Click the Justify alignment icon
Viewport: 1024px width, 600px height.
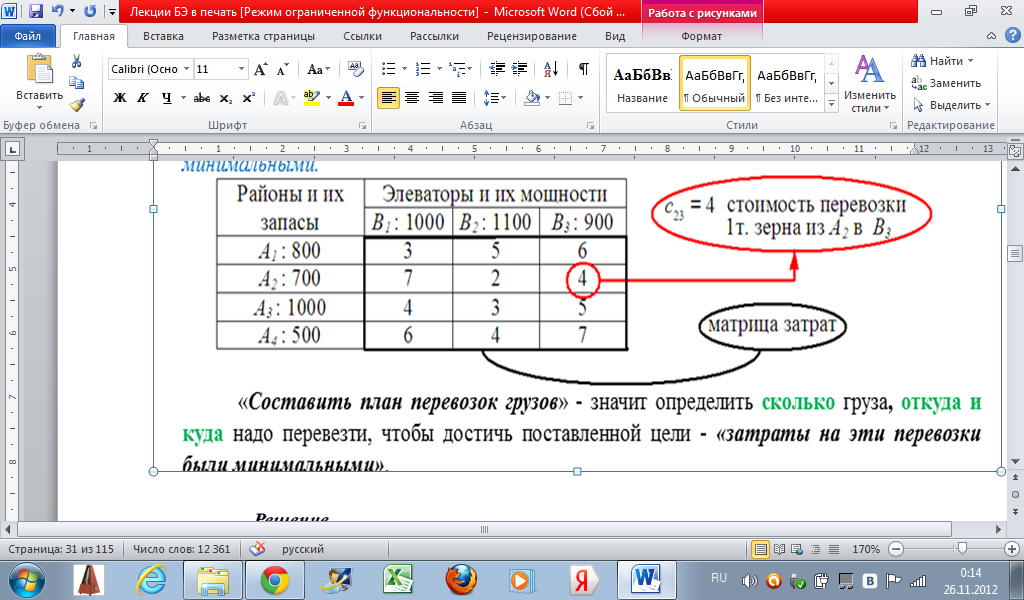[x=459, y=98]
